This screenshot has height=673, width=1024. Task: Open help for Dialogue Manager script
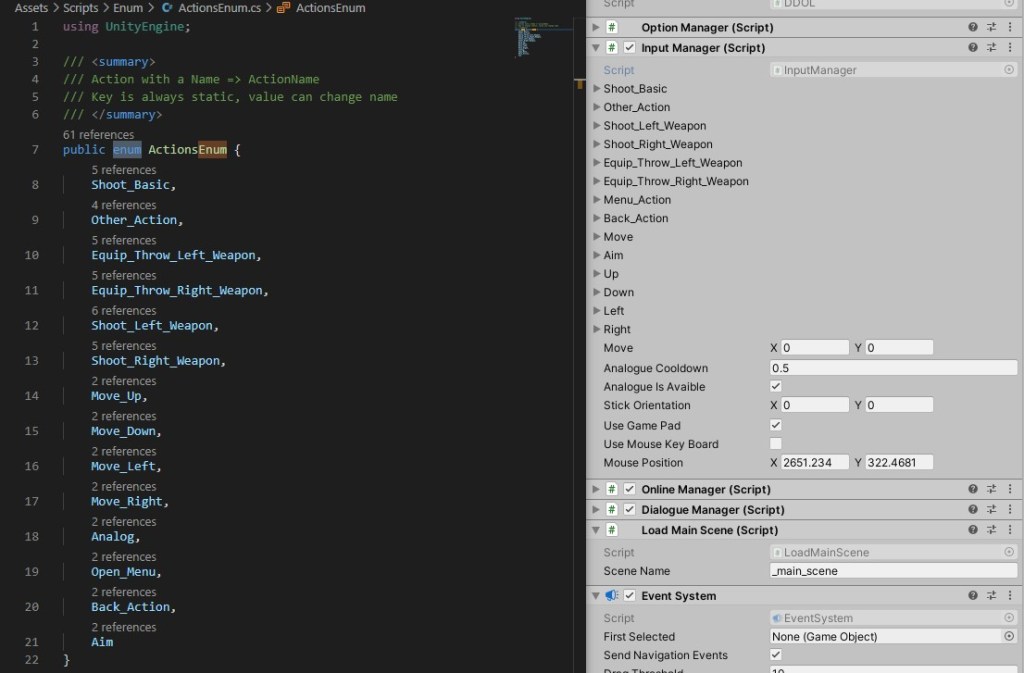click(x=973, y=510)
